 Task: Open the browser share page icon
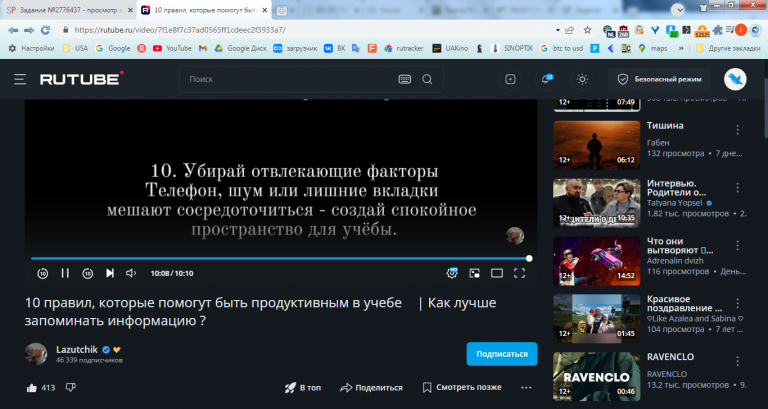[x=569, y=30]
